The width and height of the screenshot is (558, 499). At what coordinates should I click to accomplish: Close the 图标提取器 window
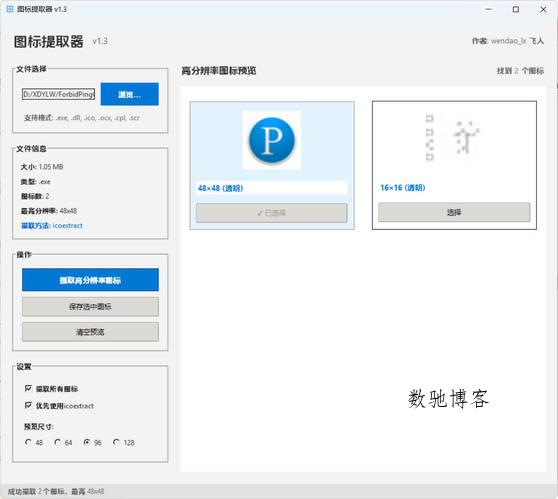click(543, 9)
